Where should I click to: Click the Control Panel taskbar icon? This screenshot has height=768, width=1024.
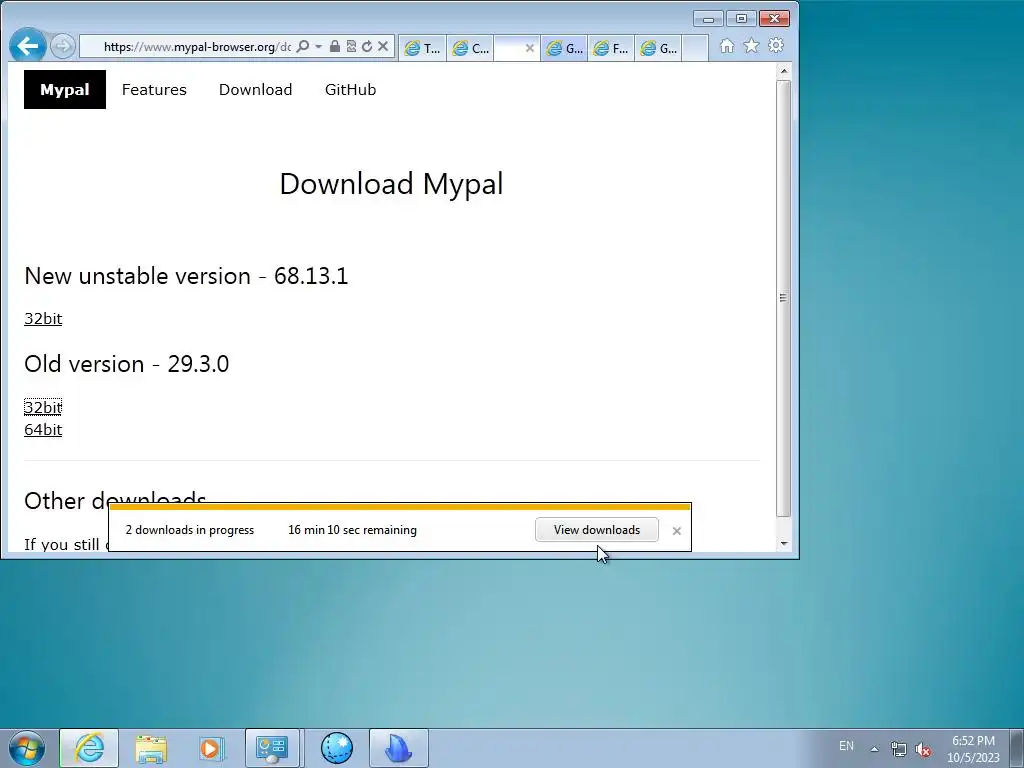tap(272, 748)
